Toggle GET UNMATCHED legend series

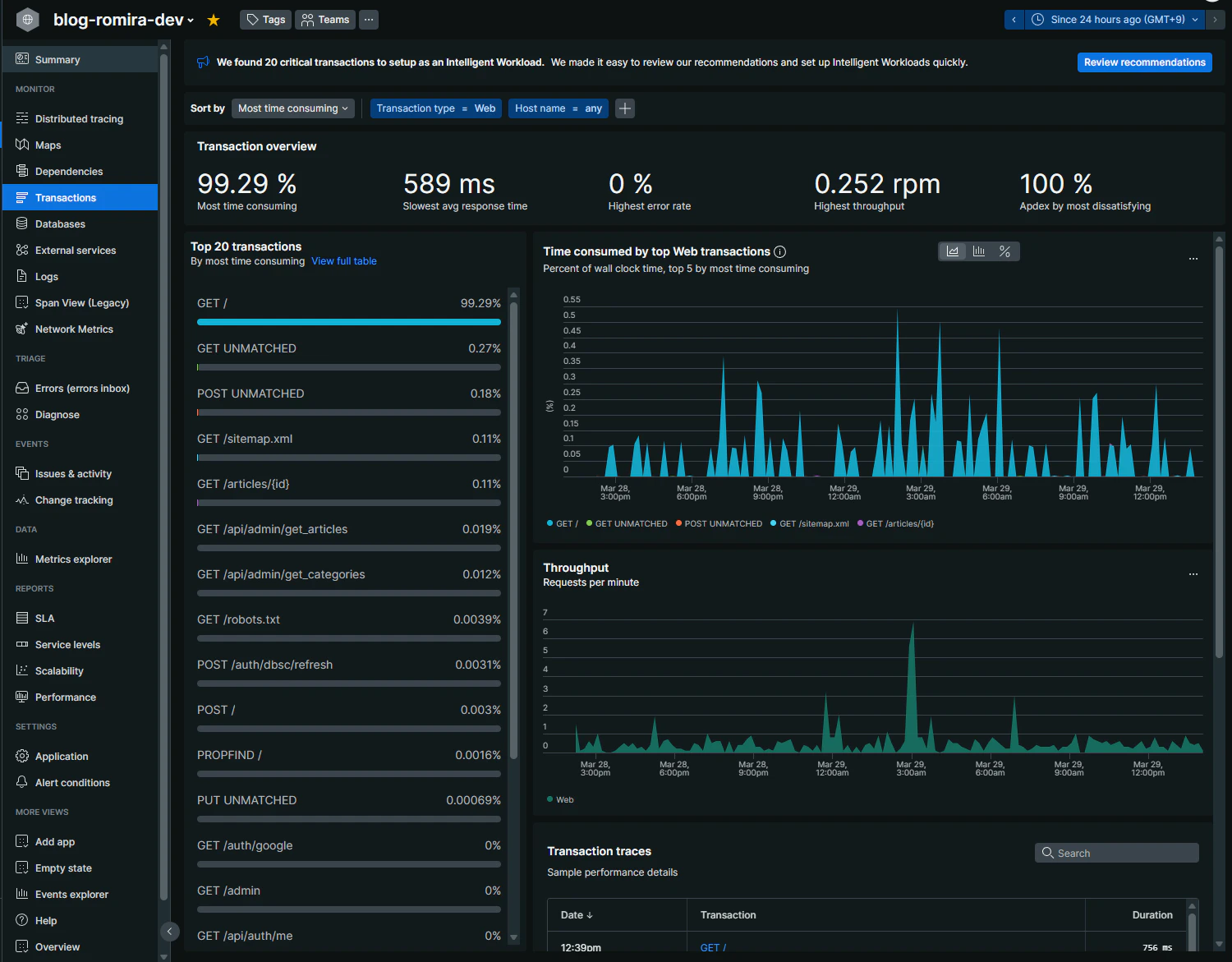[x=627, y=523]
